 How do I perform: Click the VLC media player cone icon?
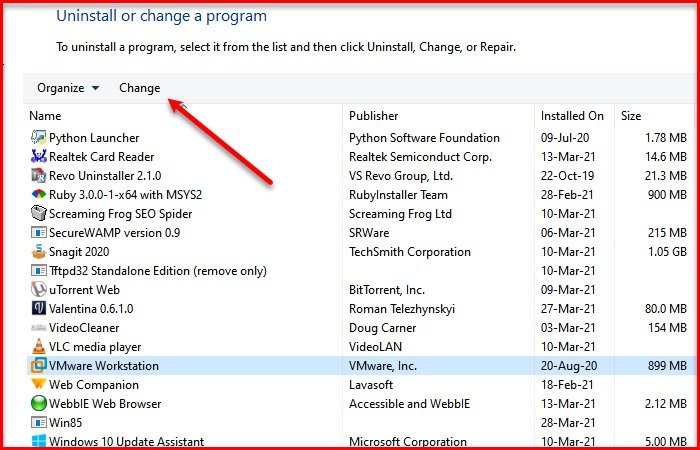39,346
